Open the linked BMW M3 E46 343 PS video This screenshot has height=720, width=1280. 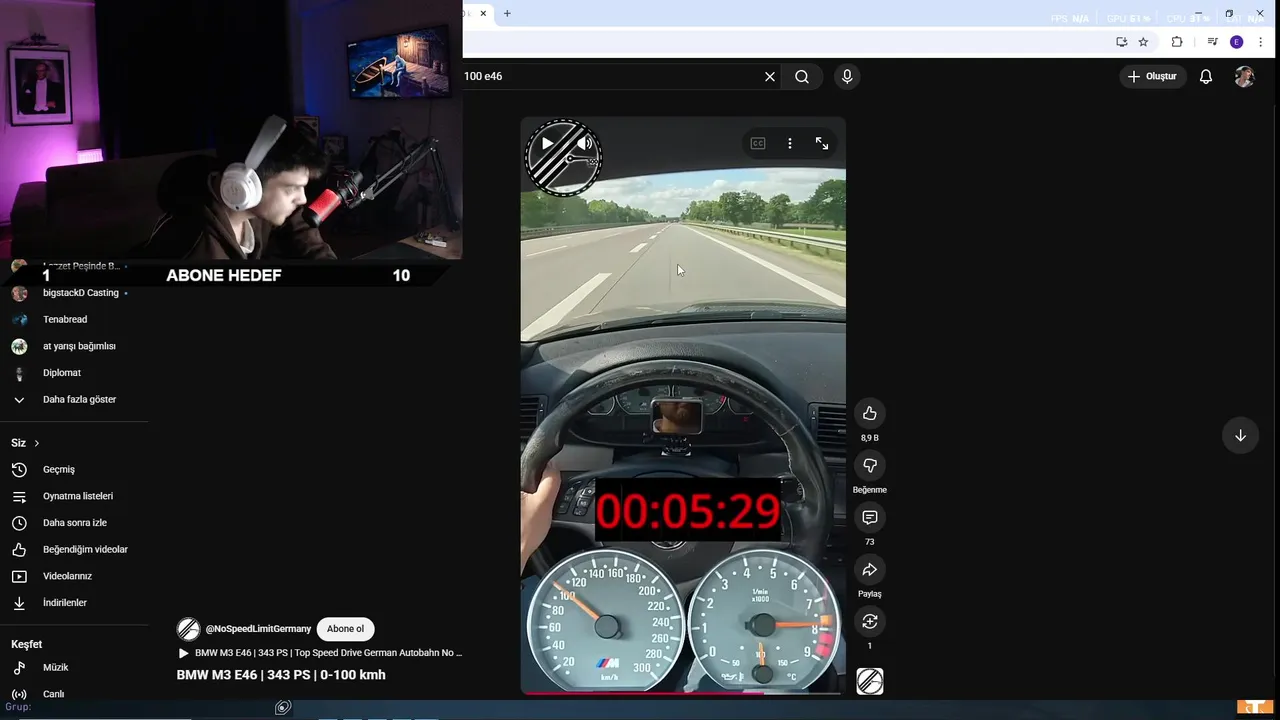(x=320, y=653)
